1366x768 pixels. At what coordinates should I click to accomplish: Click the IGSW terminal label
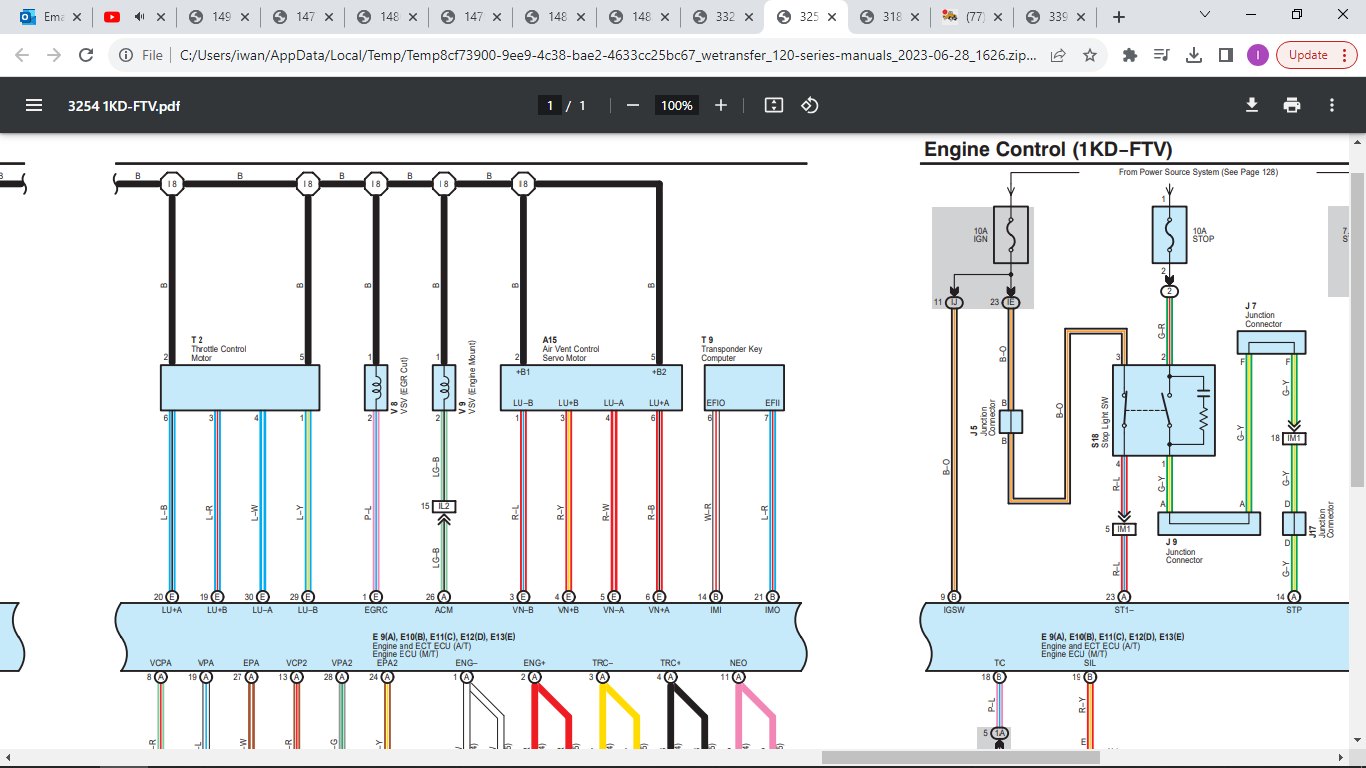pyautogui.click(x=954, y=609)
